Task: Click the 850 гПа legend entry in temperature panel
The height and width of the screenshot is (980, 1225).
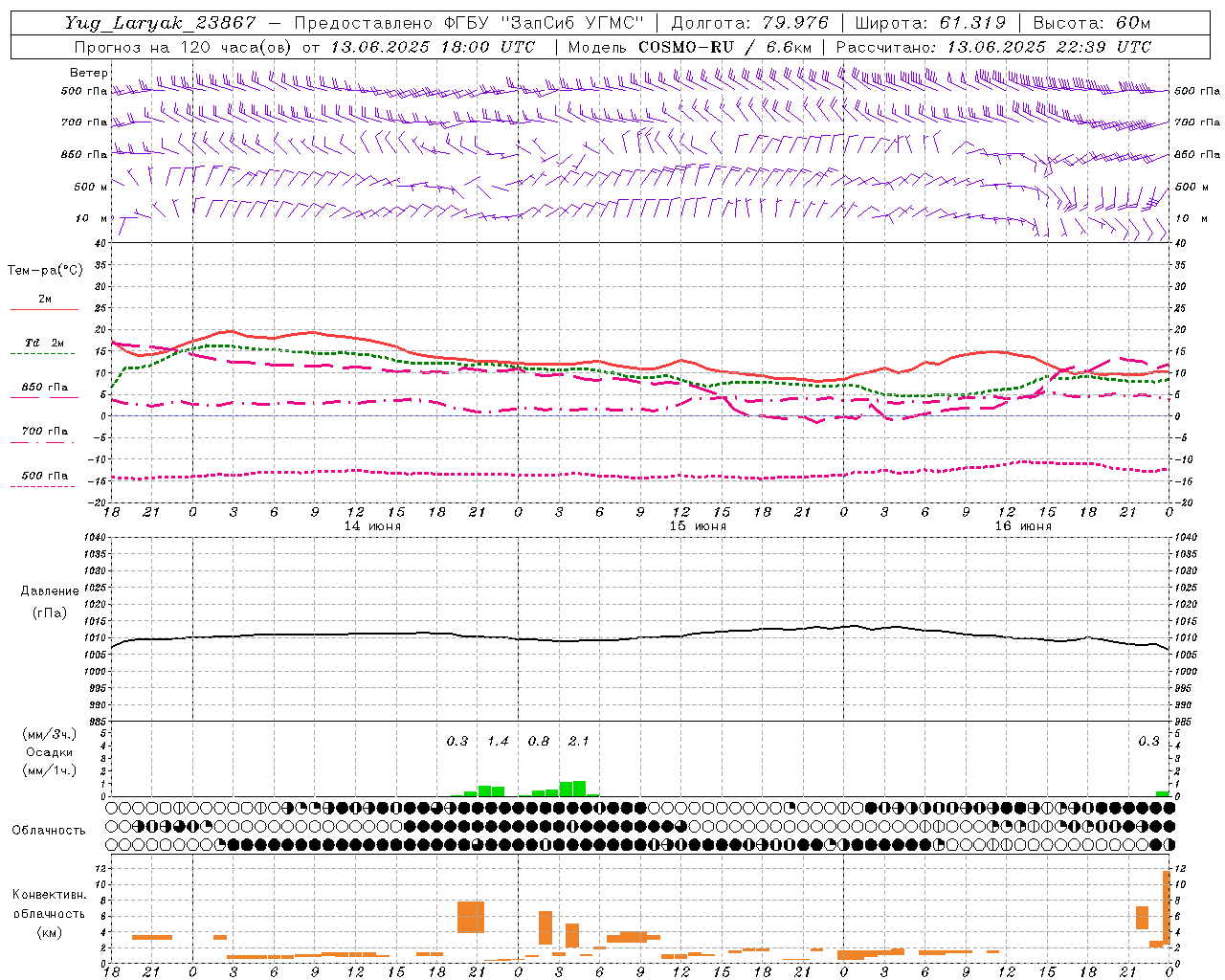Action: (44, 388)
